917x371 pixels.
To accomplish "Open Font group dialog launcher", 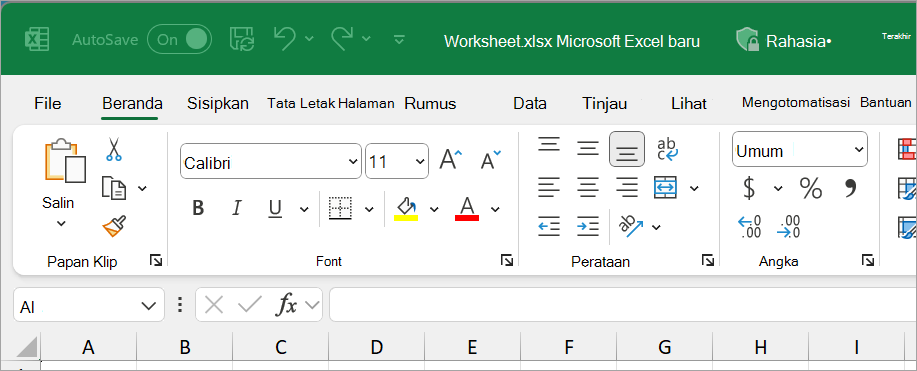I will [507, 260].
